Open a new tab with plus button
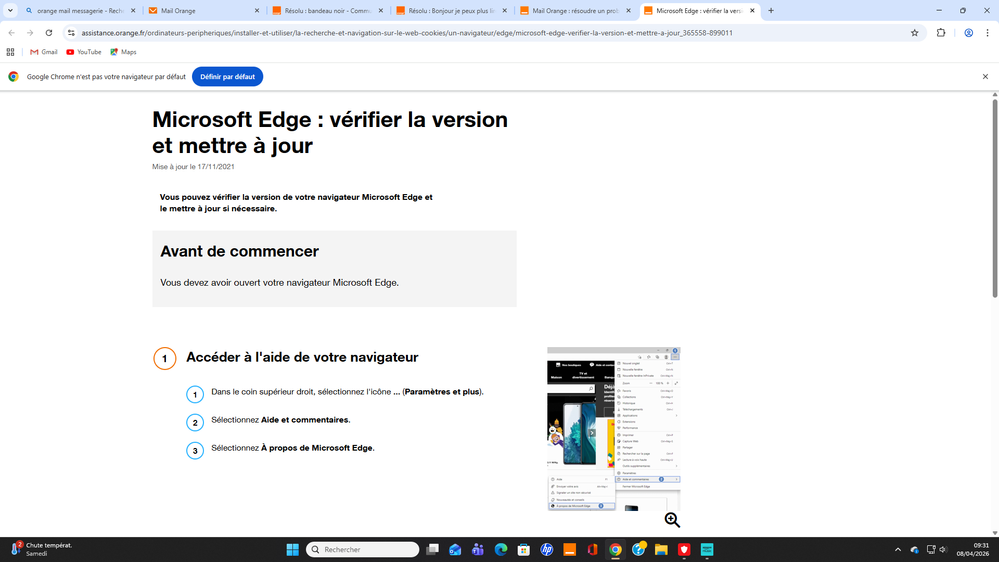The height and width of the screenshot is (562, 999). click(x=771, y=11)
